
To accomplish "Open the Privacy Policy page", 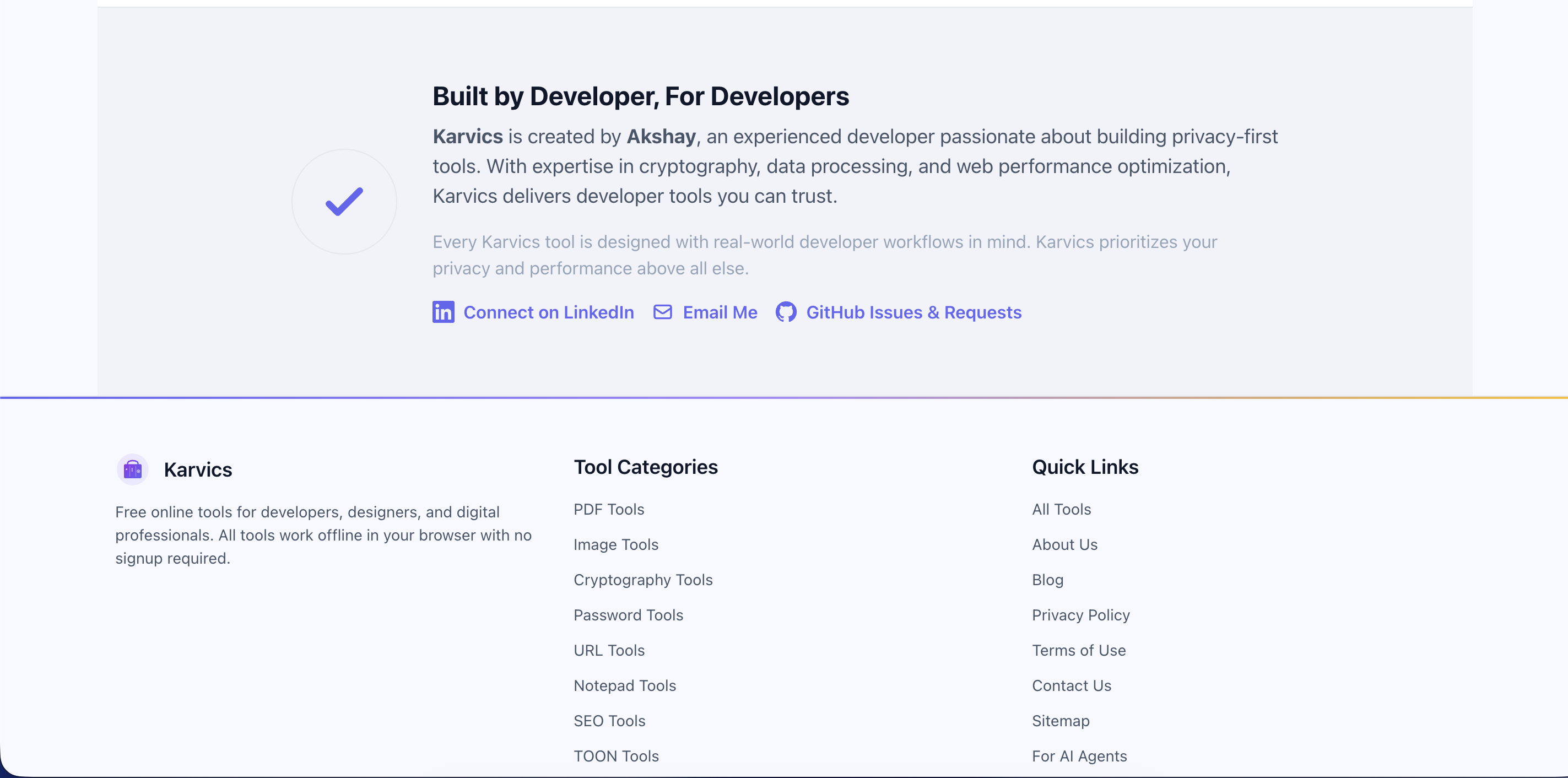I will pos(1080,615).
